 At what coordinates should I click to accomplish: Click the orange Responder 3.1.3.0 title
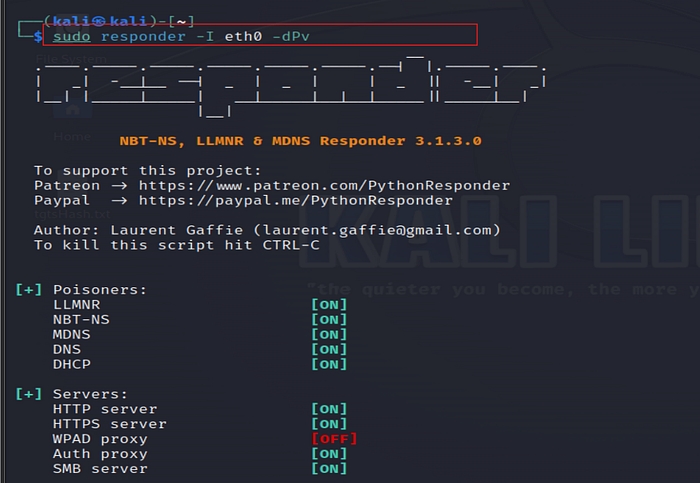point(300,141)
